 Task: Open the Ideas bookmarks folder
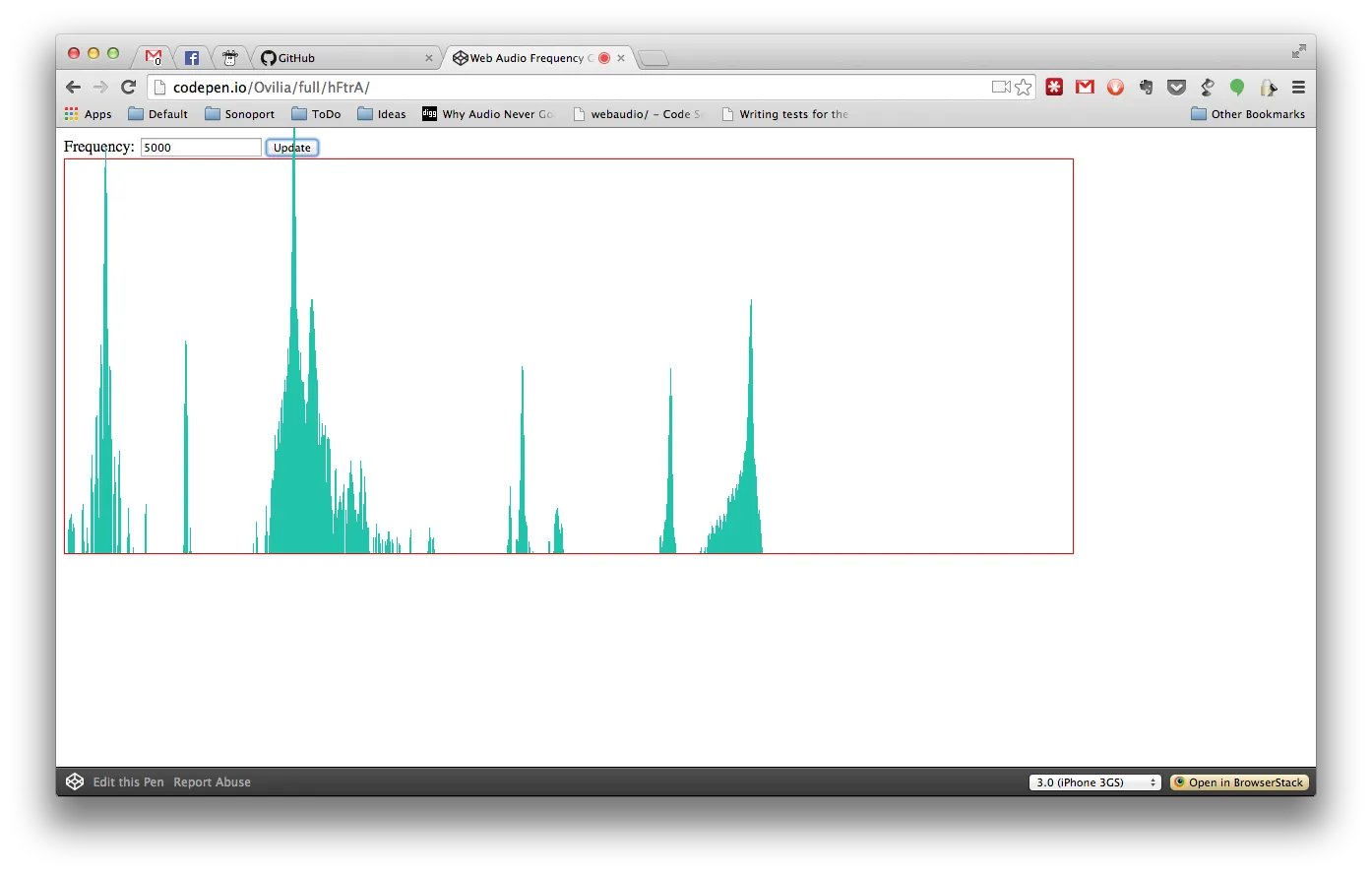coord(381,114)
